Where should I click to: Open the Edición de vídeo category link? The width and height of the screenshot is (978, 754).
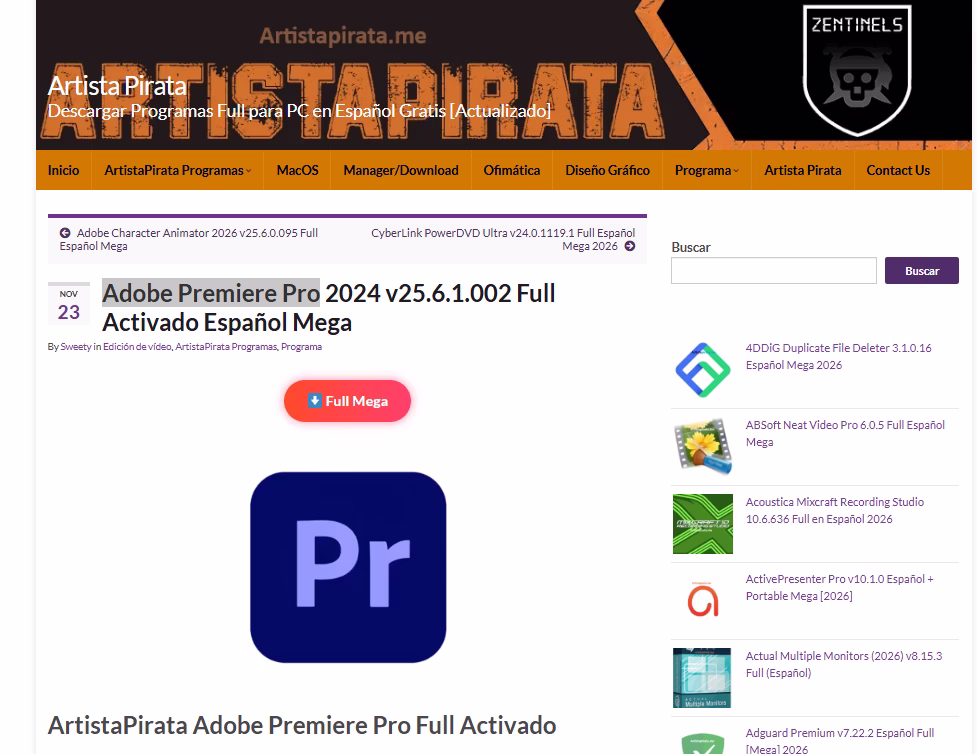pos(137,347)
